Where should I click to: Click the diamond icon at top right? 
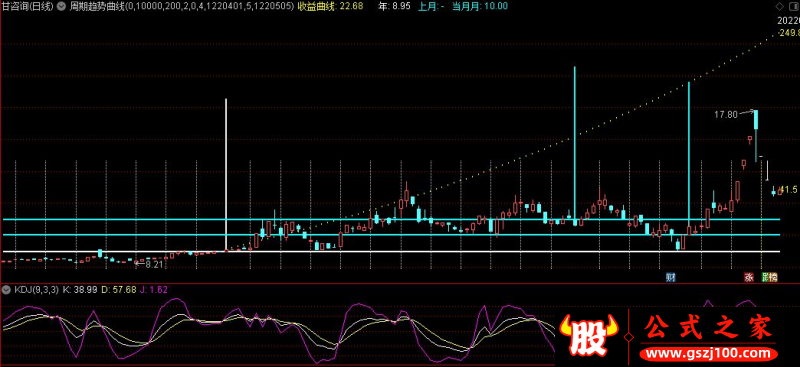click(779, 6)
